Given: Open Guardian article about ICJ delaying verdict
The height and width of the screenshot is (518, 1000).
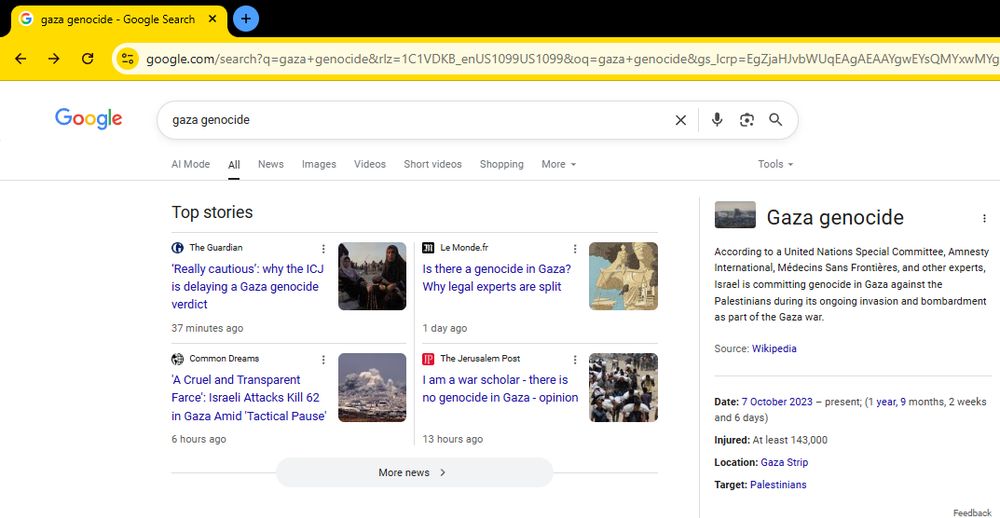Looking at the screenshot, I should [x=247, y=286].
